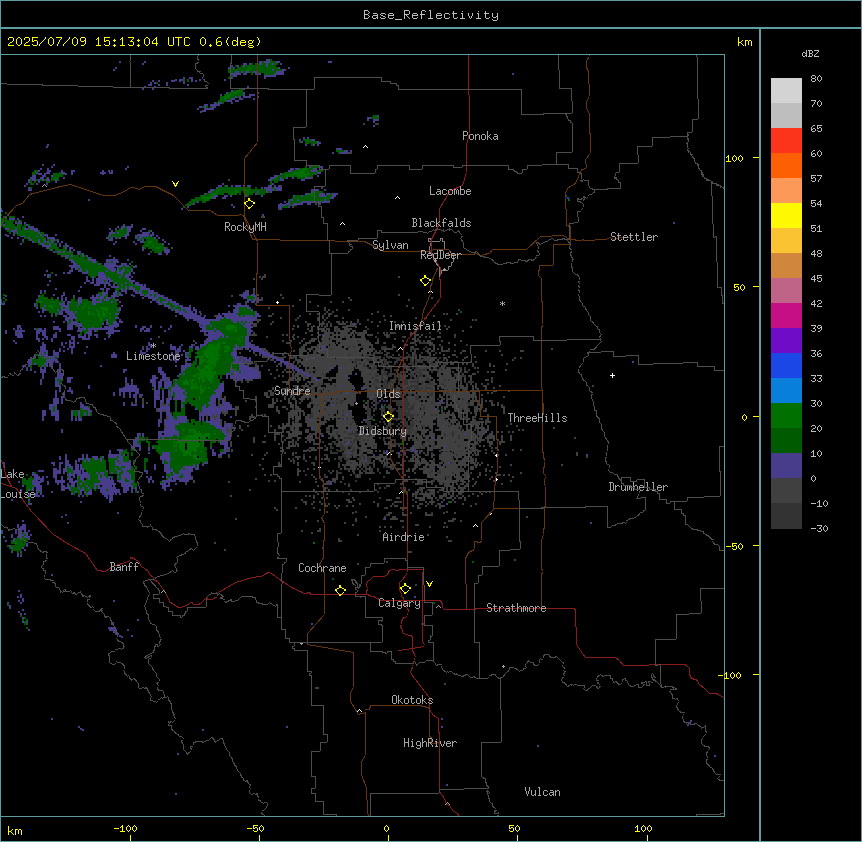Select the Calgary city label
The image size is (862, 842).
(x=399, y=603)
